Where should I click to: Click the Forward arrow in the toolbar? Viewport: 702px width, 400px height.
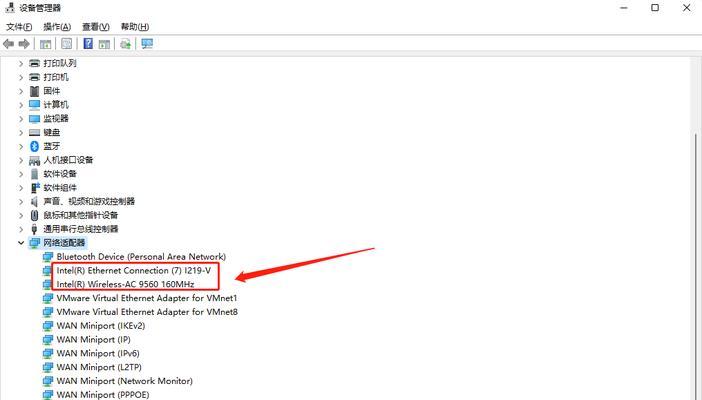(24, 44)
